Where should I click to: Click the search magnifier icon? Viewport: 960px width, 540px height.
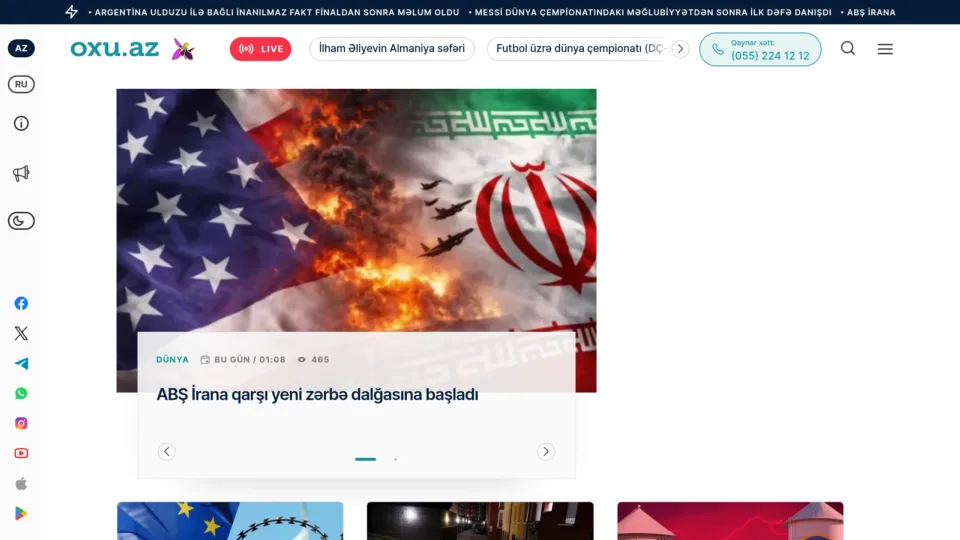pos(847,48)
